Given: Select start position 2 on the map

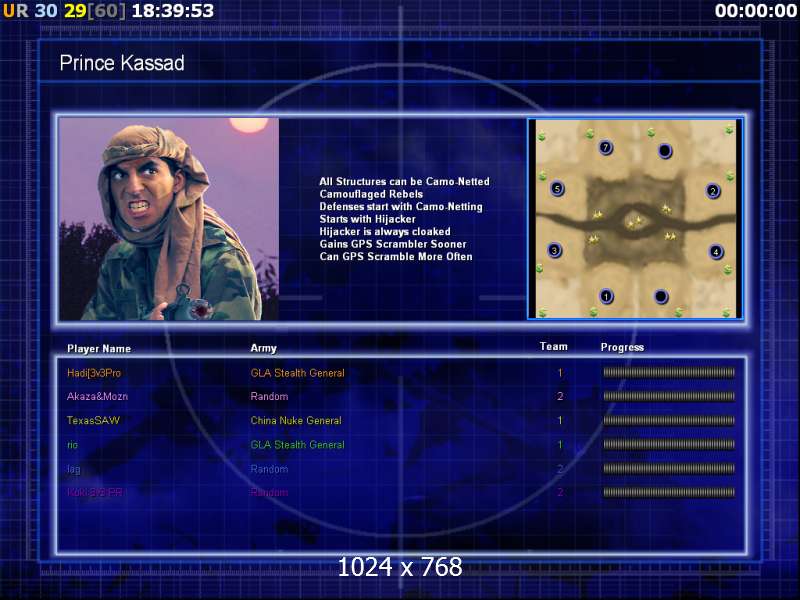Looking at the screenshot, I should click(713, 191).
